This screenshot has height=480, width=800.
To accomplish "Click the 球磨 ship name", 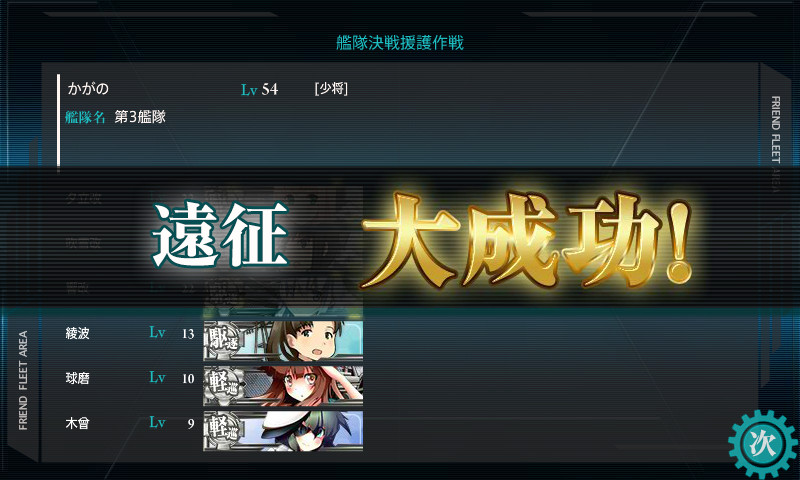I will click(78, 378).
